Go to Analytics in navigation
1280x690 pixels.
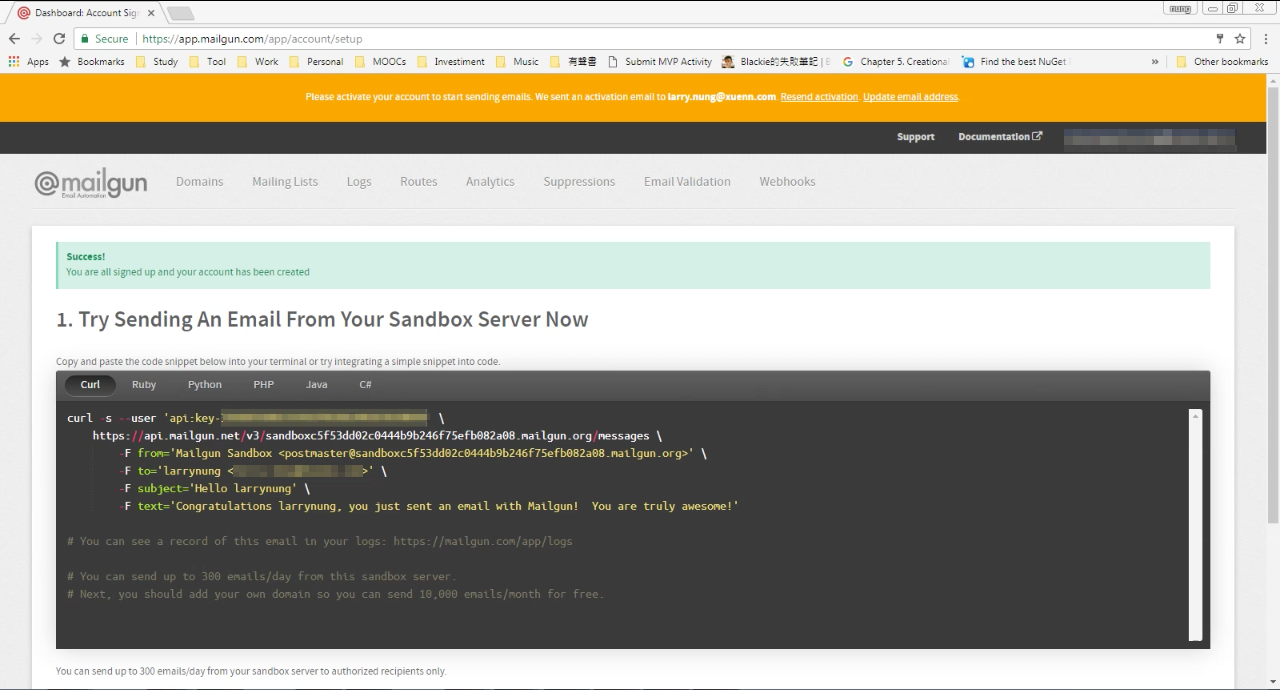click(x=490, y=182)
